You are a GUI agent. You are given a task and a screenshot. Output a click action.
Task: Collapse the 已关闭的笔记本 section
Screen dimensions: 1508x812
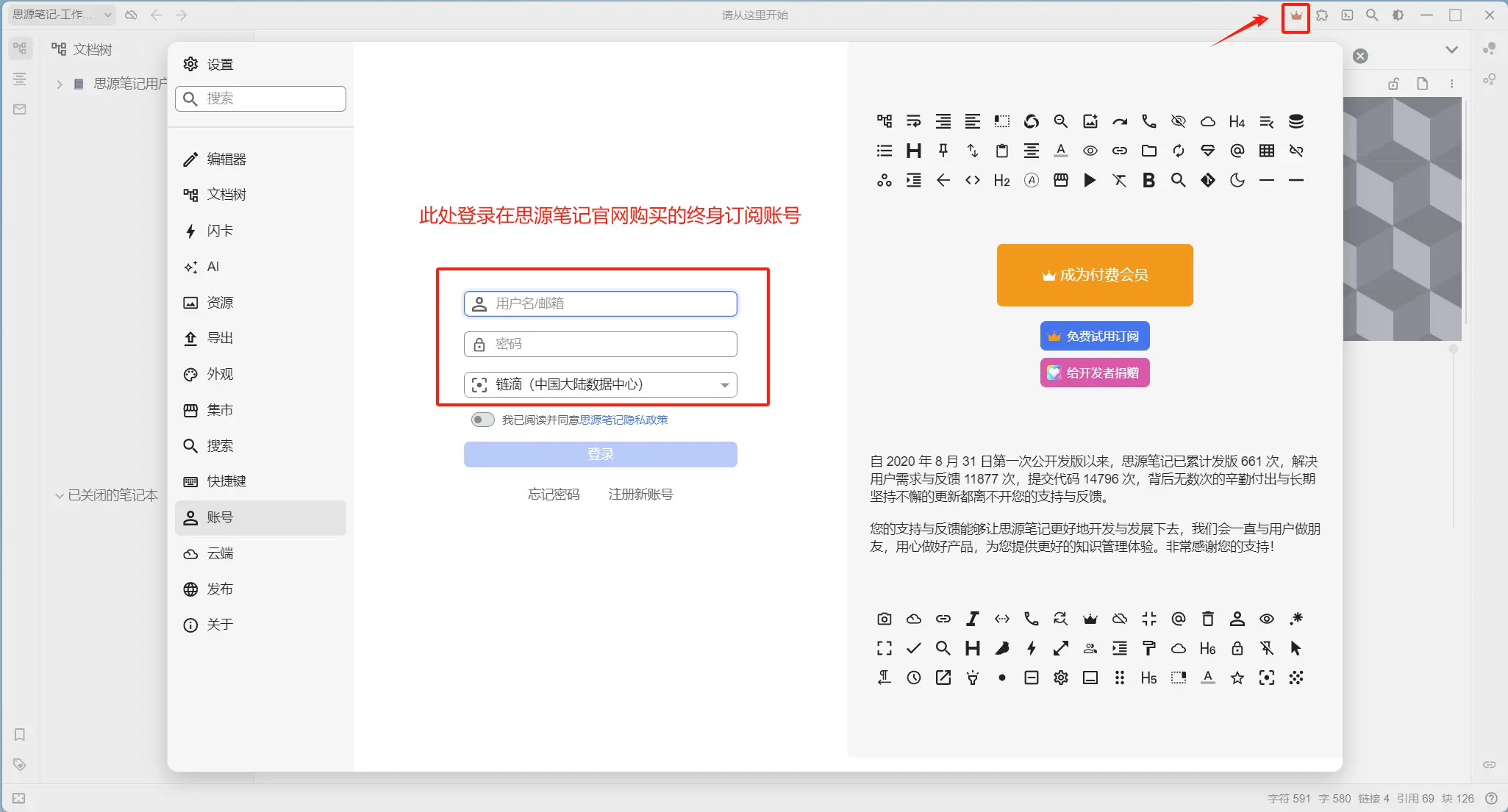(60, 495)
